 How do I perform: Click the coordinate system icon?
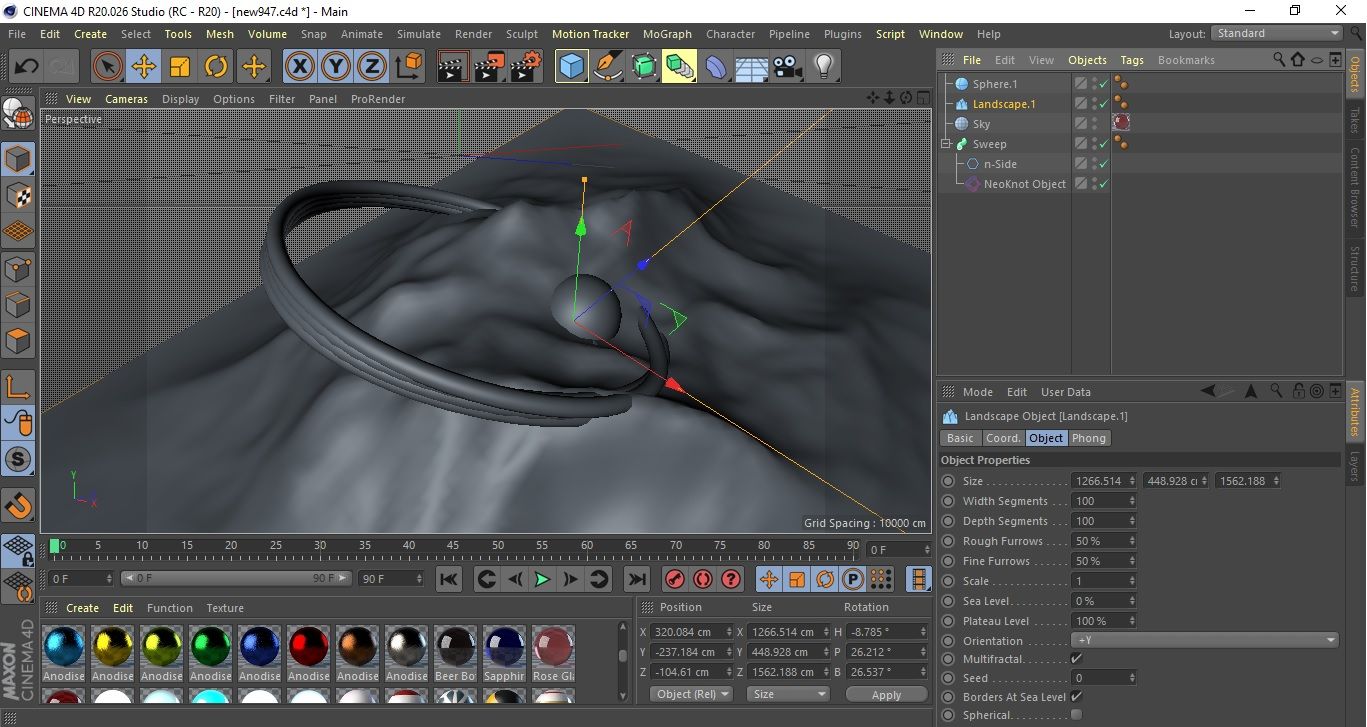(x=408, y=67)
